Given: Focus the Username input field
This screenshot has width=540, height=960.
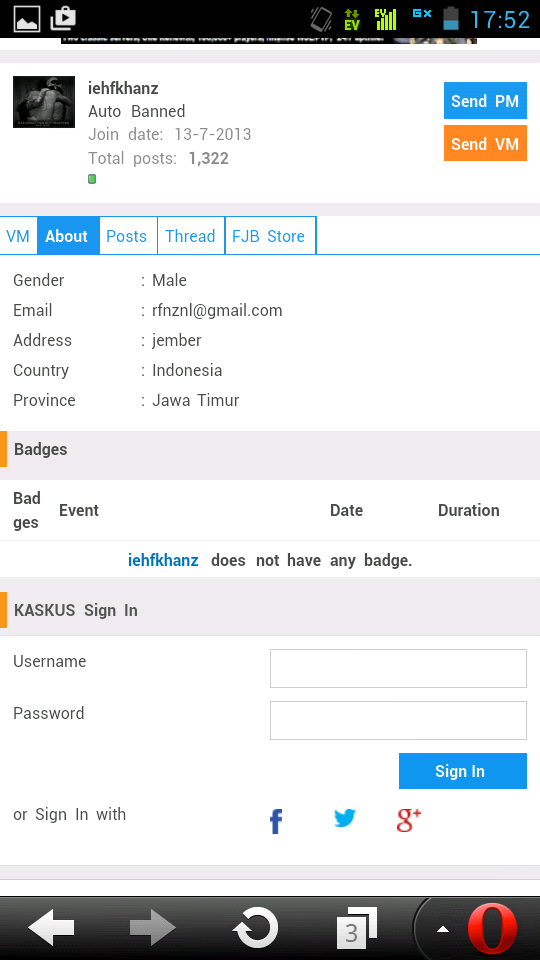Looking at the screenshot, I should pyautogui.click(x=398, y=669).
